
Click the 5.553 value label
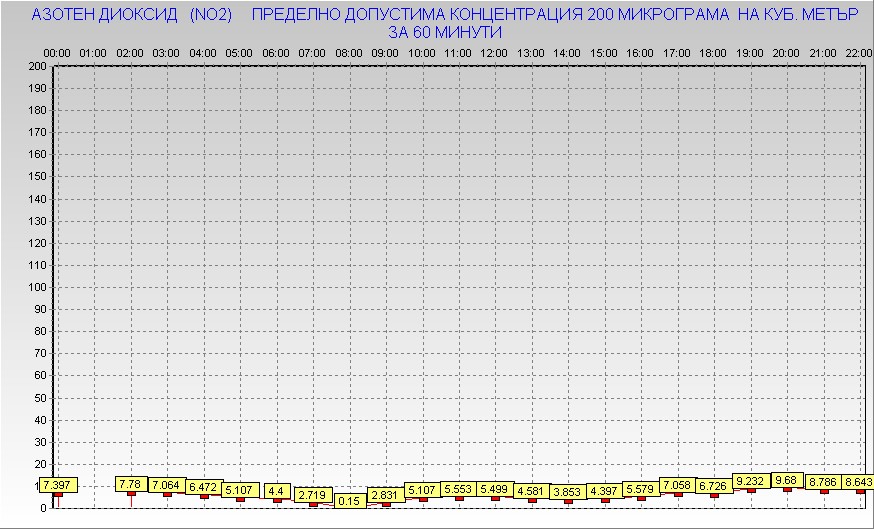[x=459, y=489]
